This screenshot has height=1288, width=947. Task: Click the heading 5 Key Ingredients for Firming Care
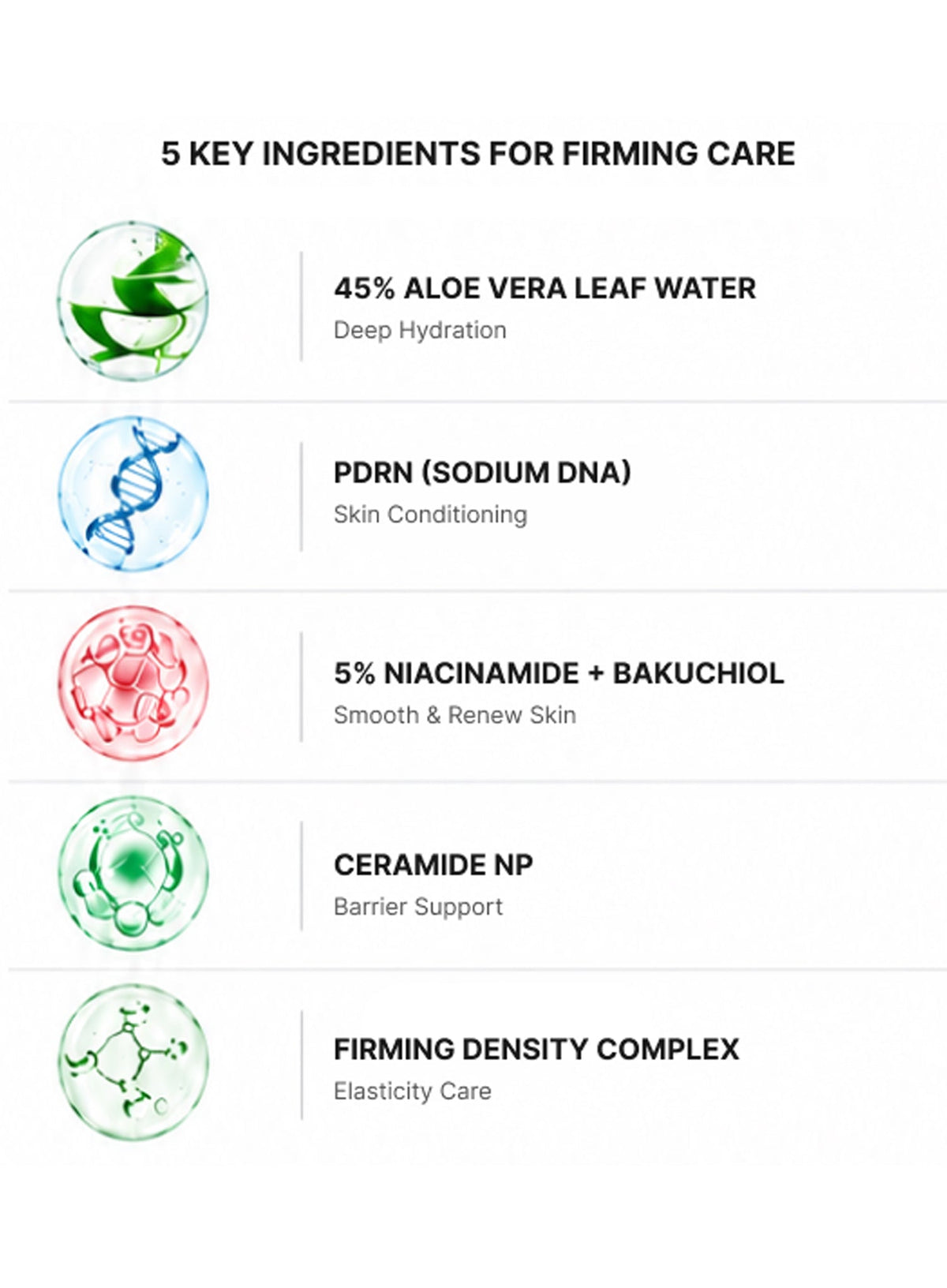point(478,153)
